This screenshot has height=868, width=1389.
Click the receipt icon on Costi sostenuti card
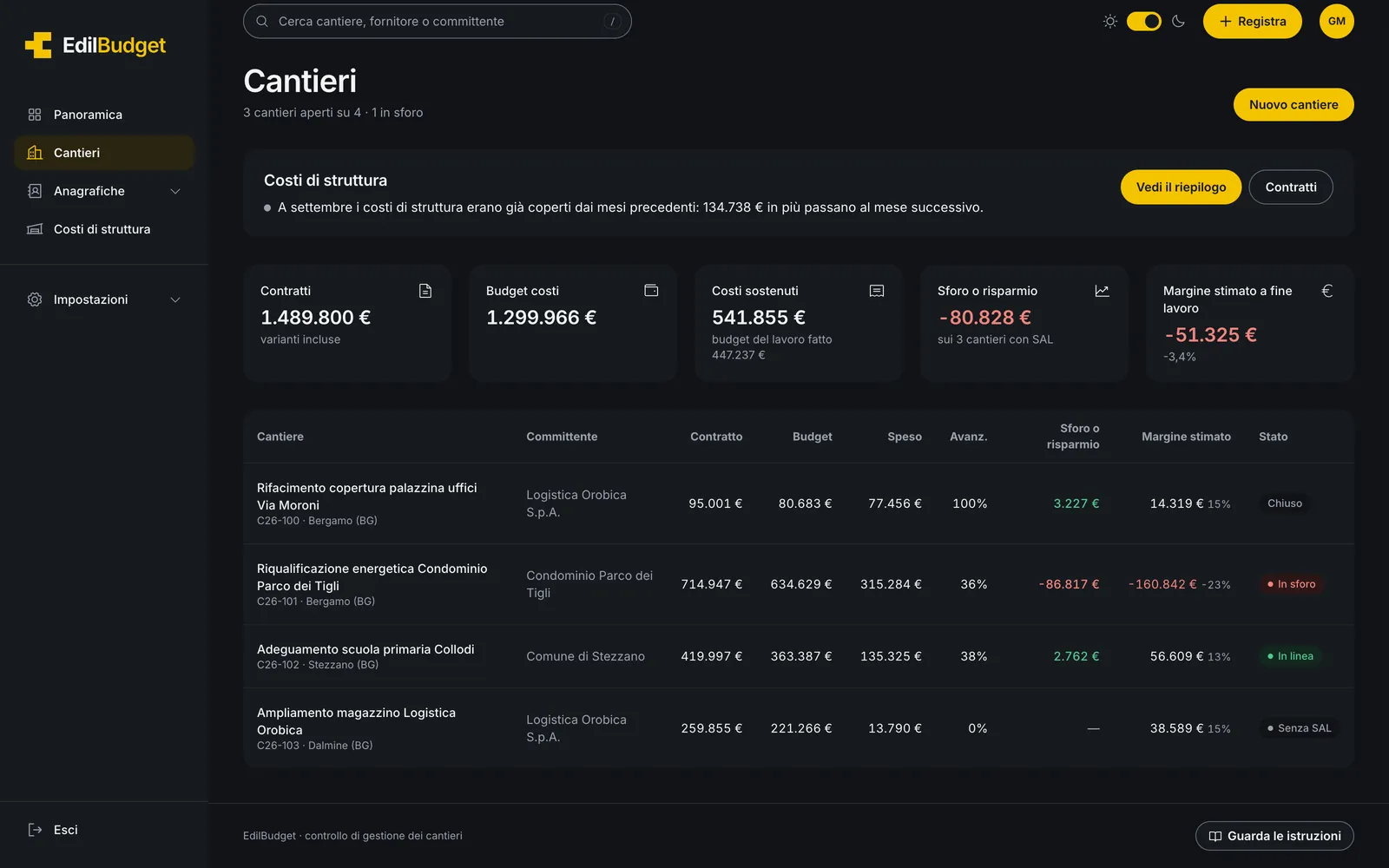pos(877,291)
